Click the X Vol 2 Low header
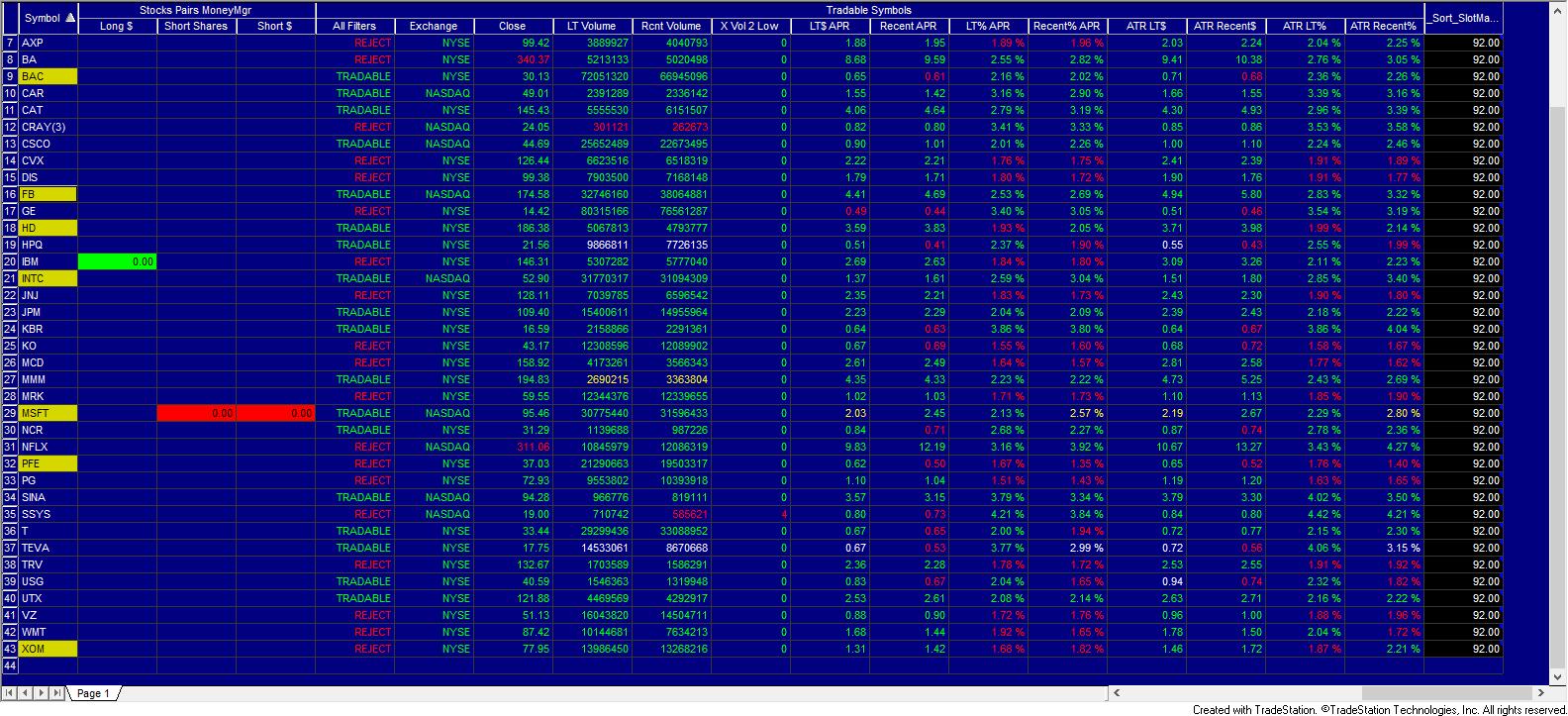 coord(750,26)
